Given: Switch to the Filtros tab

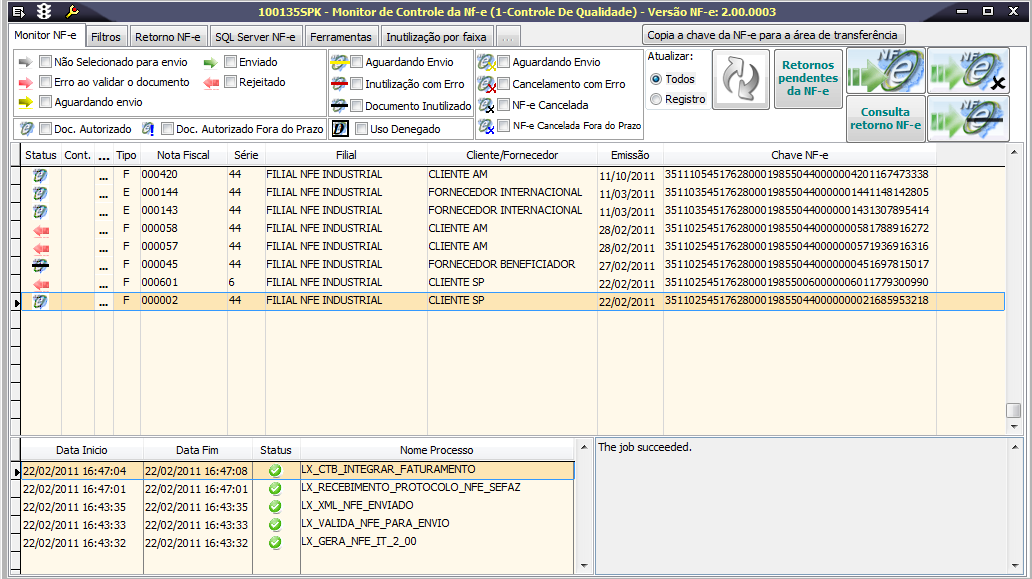Looking at the screenshot, I should point(106,37).
